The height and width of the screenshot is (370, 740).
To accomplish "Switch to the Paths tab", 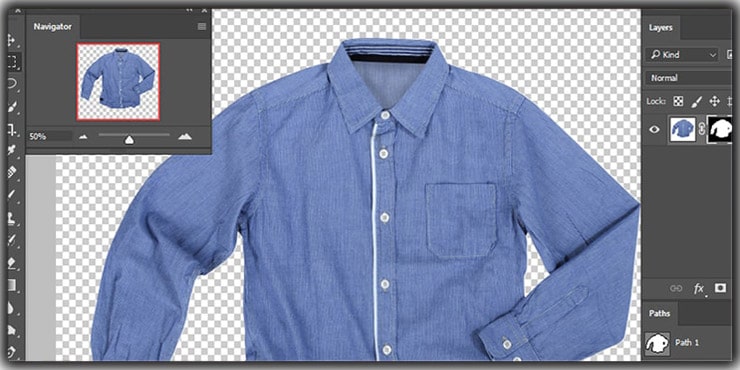I will 659,313.
